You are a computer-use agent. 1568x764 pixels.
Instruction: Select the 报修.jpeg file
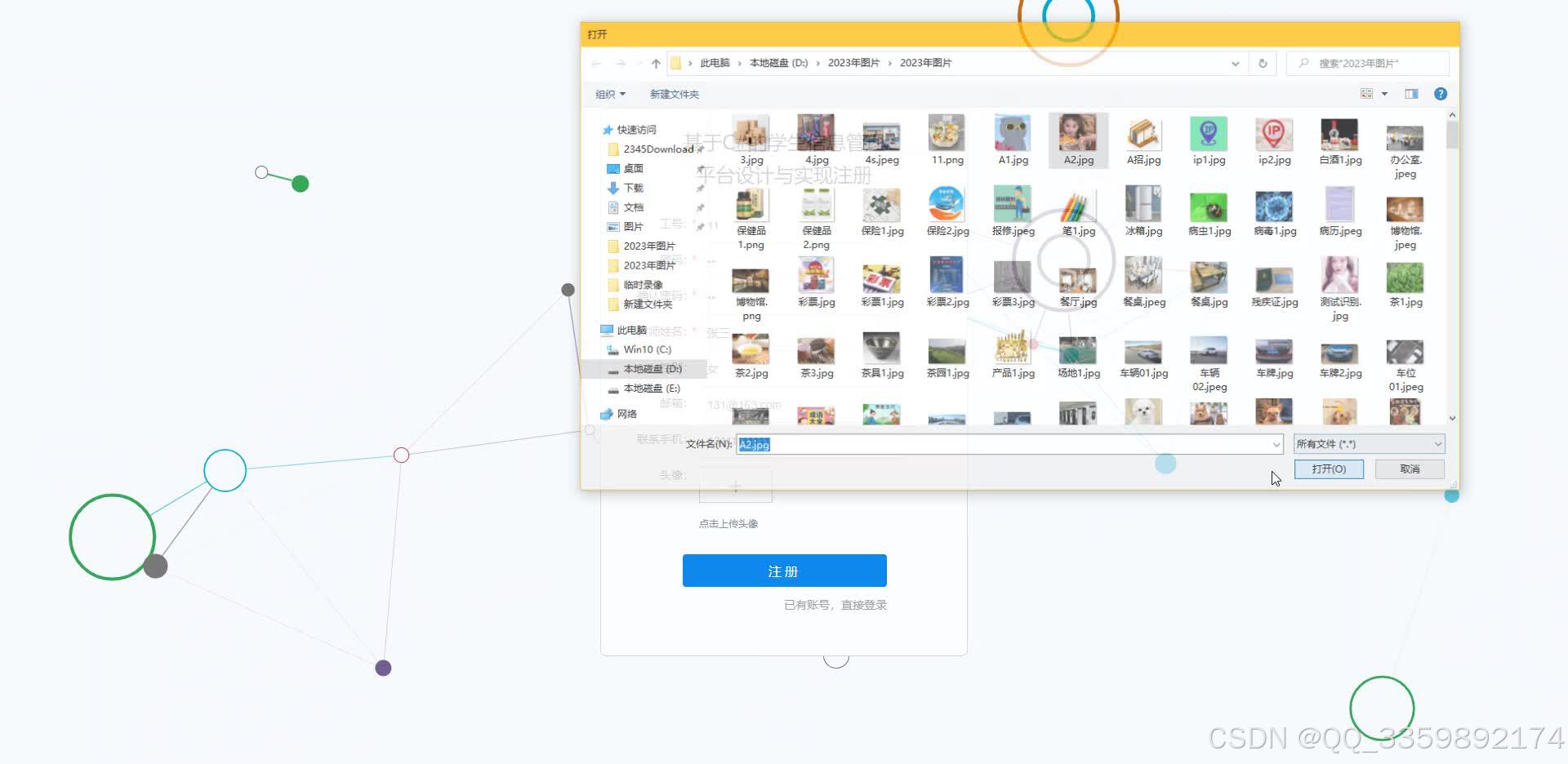1013,211
